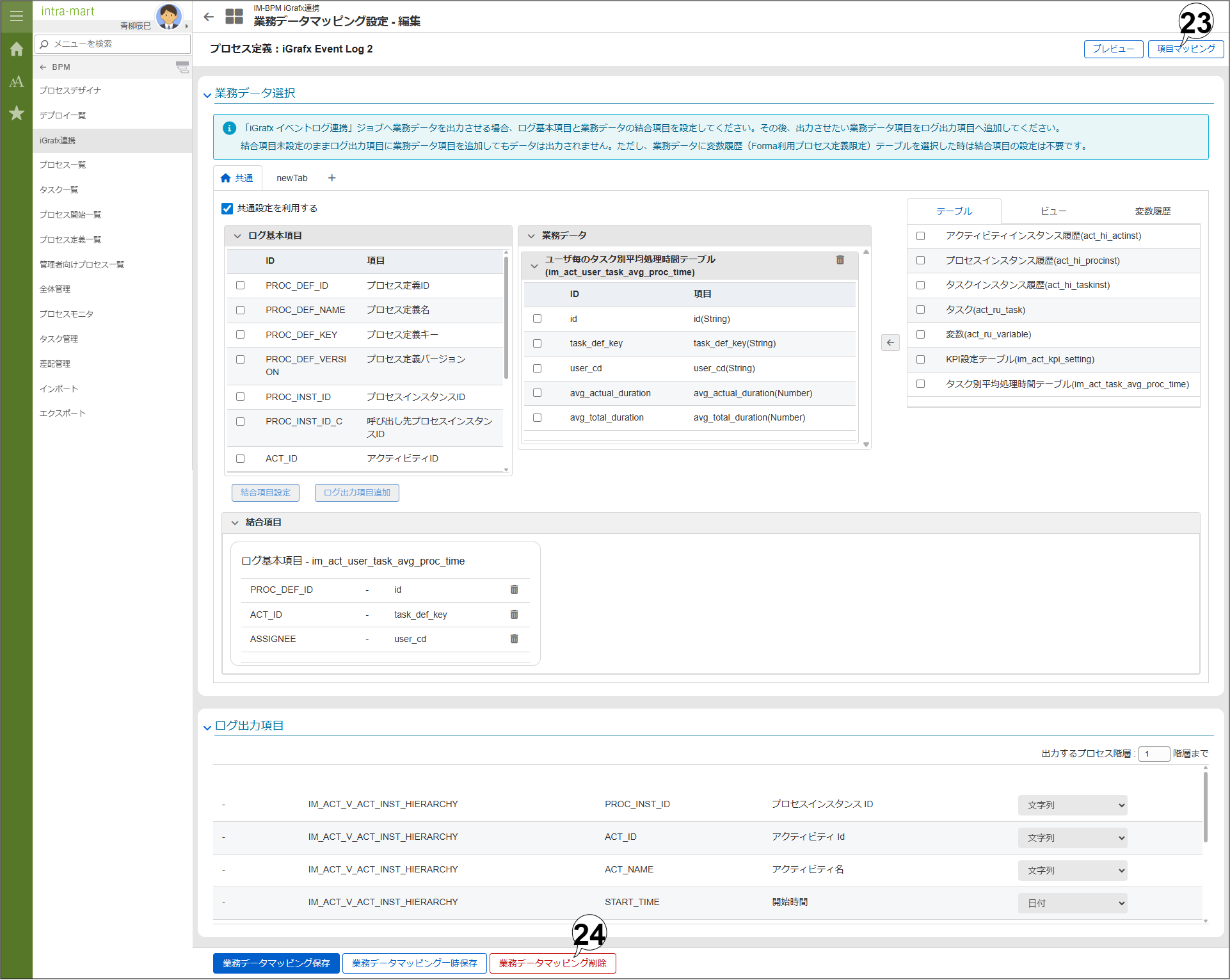Open the home icon in sidebar

click(17, 49)
